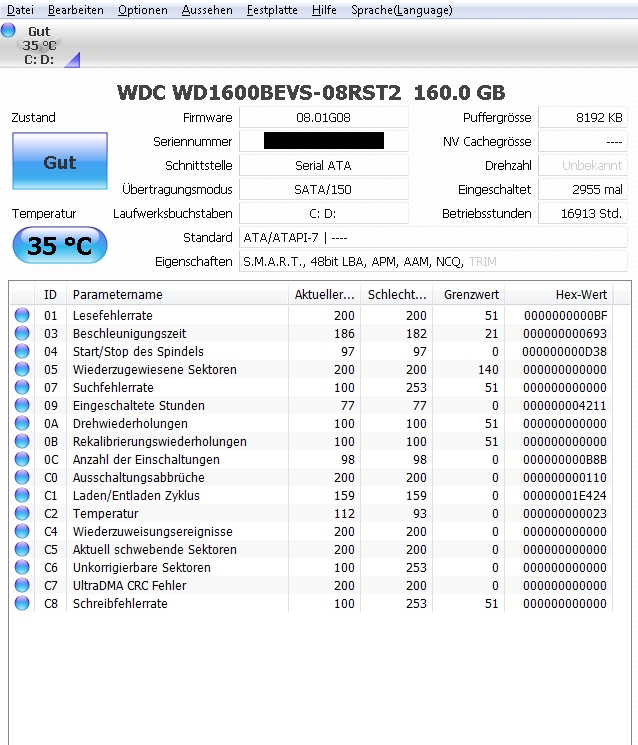Click the blue status orb beside the top Gut label

pos(8,30)
